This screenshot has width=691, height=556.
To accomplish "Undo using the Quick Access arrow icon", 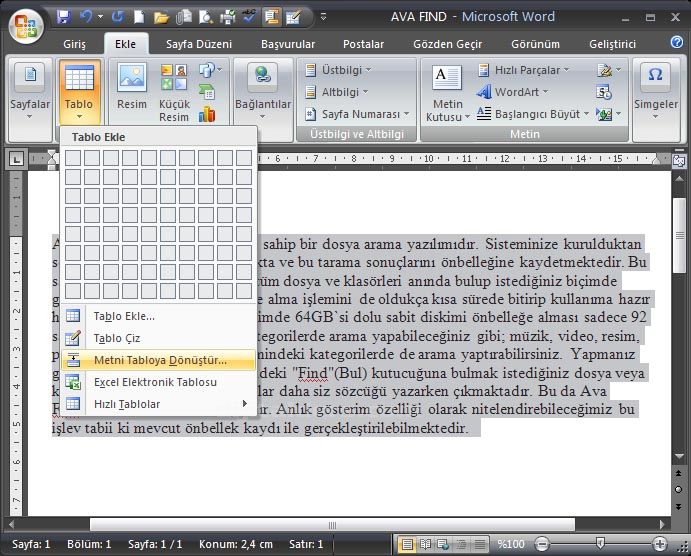I will pos(86,17).
